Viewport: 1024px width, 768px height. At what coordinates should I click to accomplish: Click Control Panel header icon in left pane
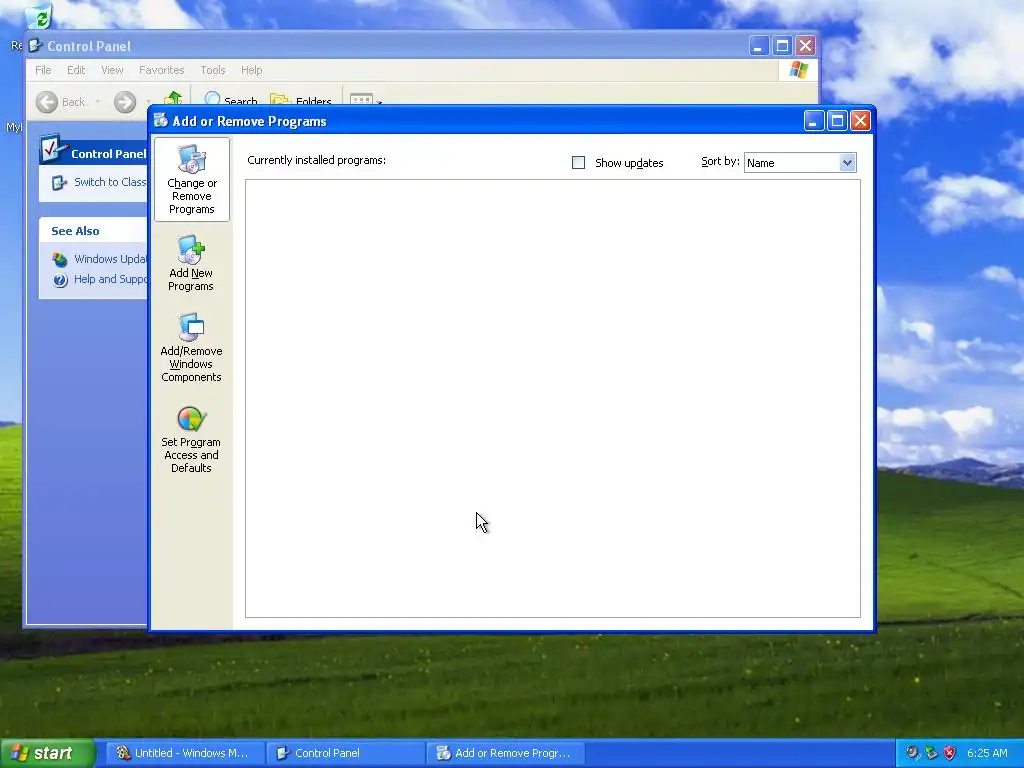[54, 150]
